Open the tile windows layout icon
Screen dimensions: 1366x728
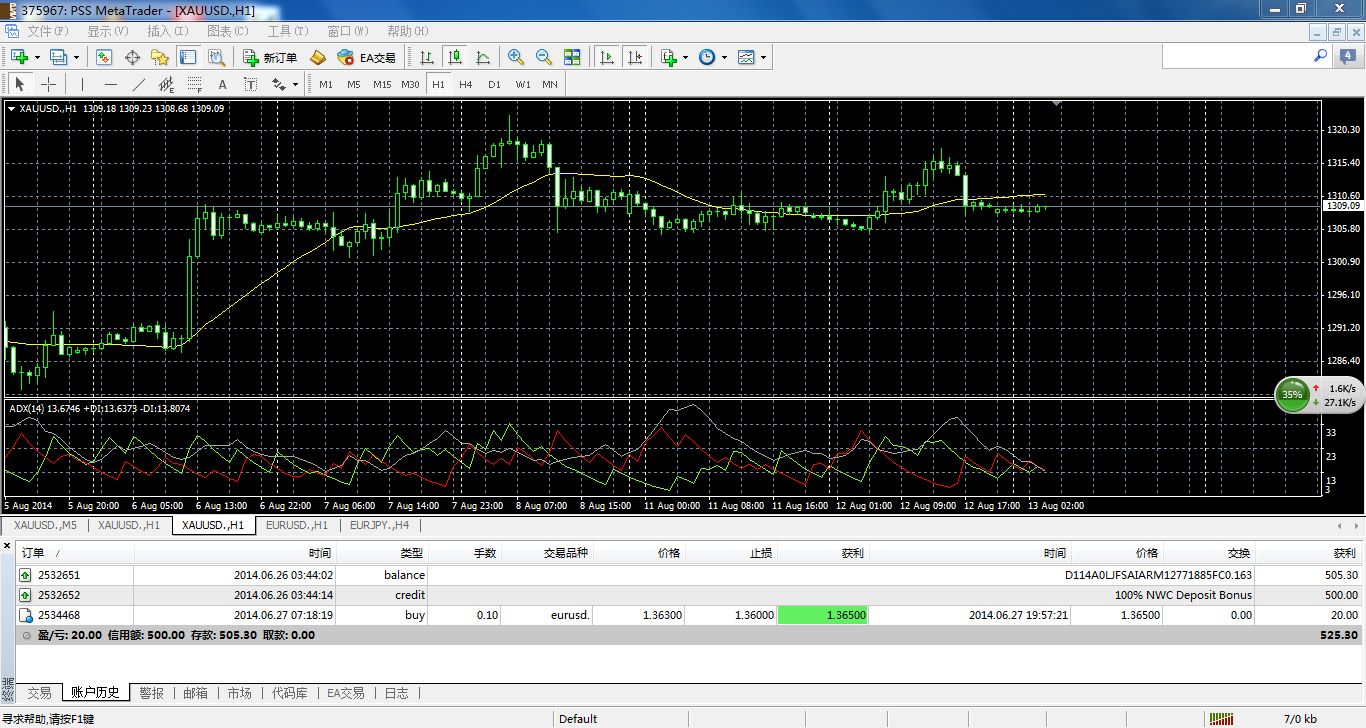[572, 58]
